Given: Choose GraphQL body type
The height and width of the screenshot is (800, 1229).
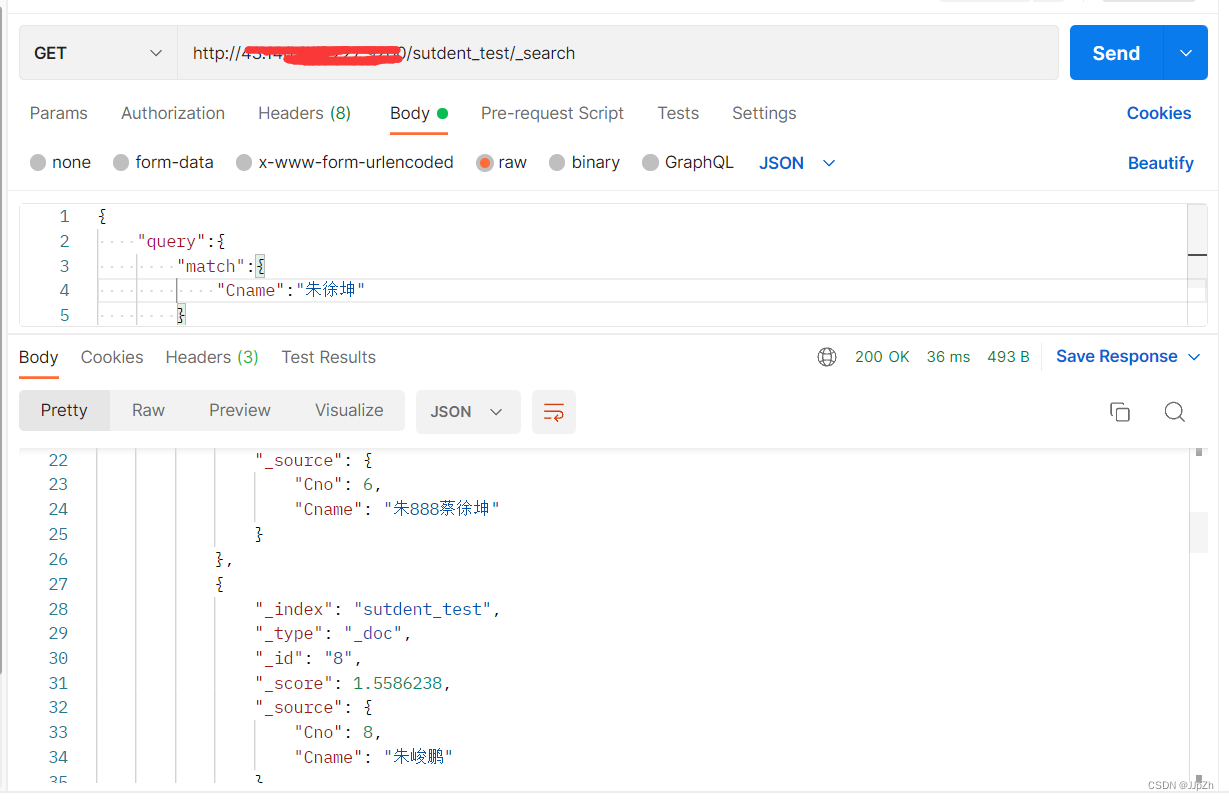Looking at the screenshot, I should coord(650,162).
